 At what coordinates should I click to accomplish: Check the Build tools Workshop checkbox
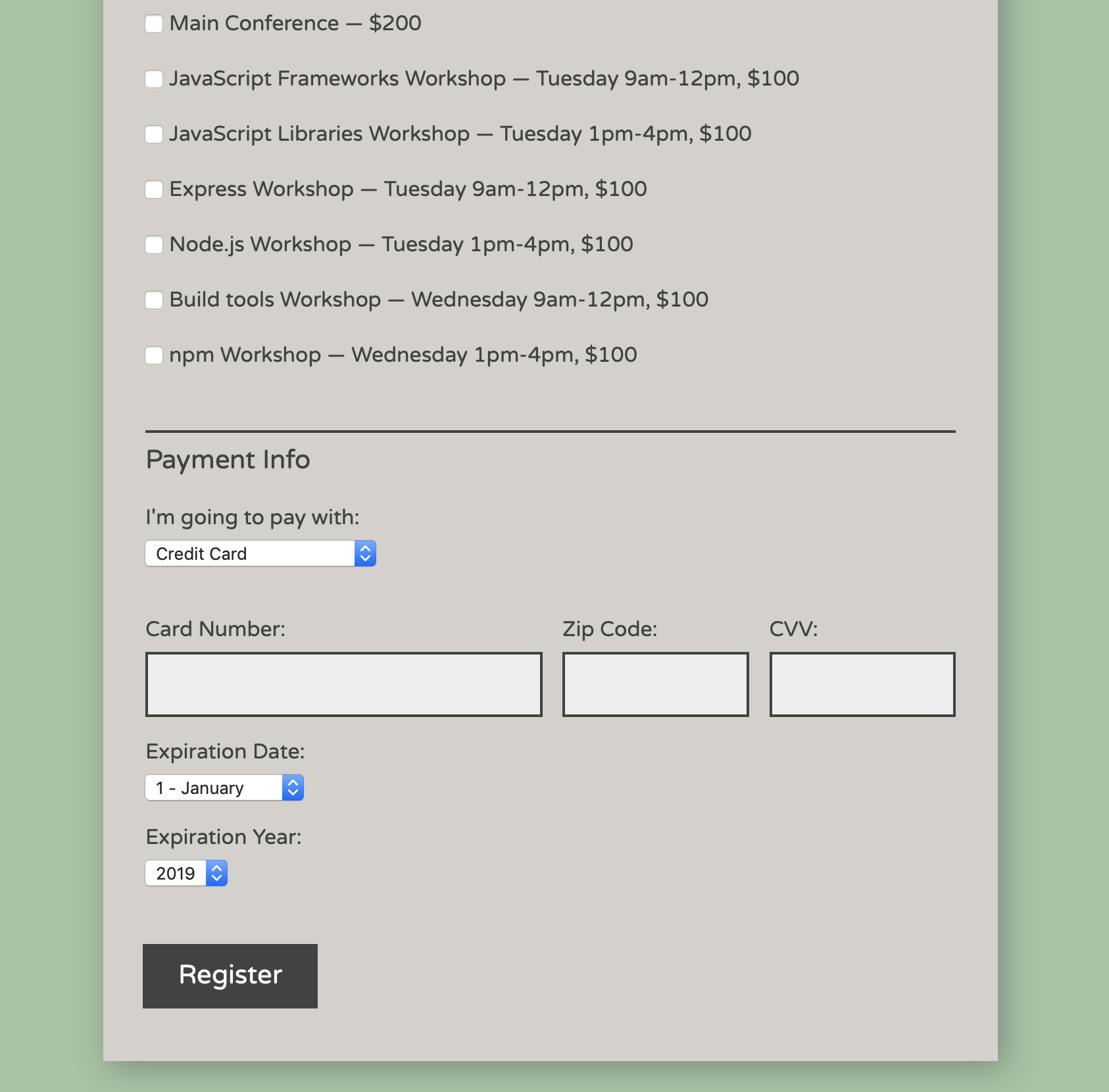(x=153, y=300)
